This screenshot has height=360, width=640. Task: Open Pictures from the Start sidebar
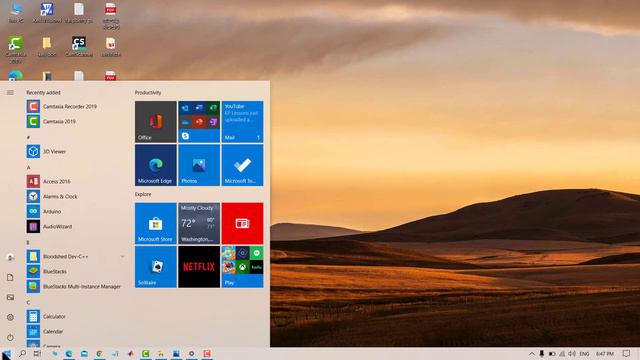(10, 297)
